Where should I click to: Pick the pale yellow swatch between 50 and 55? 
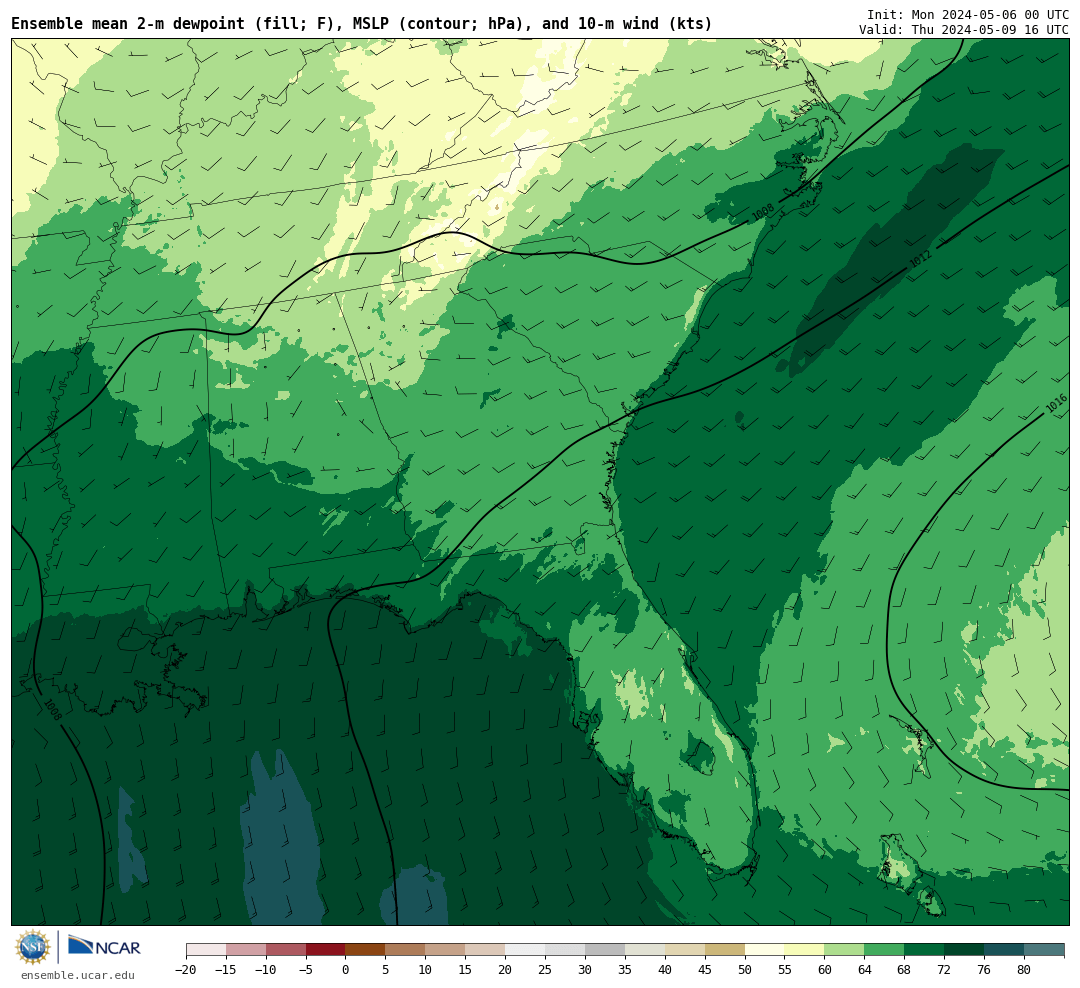click(765, 950)
